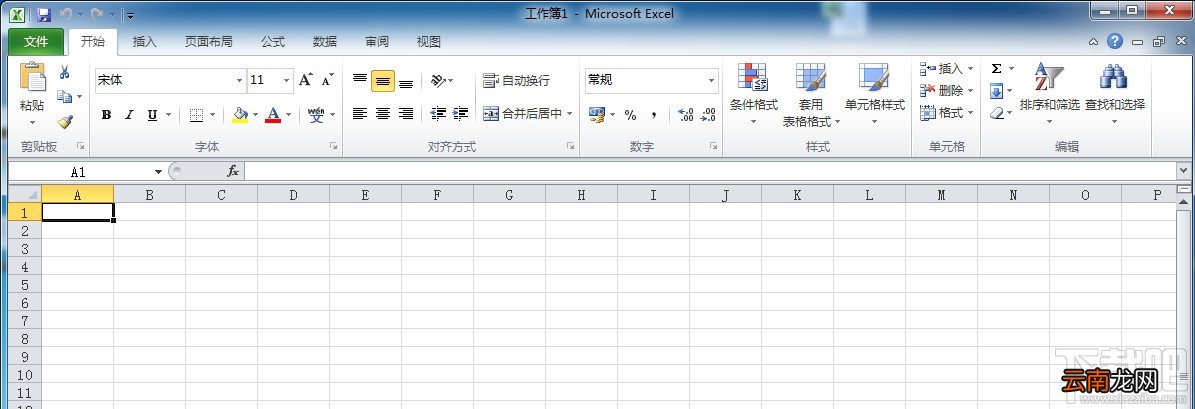Click the Clear eraser icon
The width and height of the screenshot is (1195, 409).
(997, 113)
